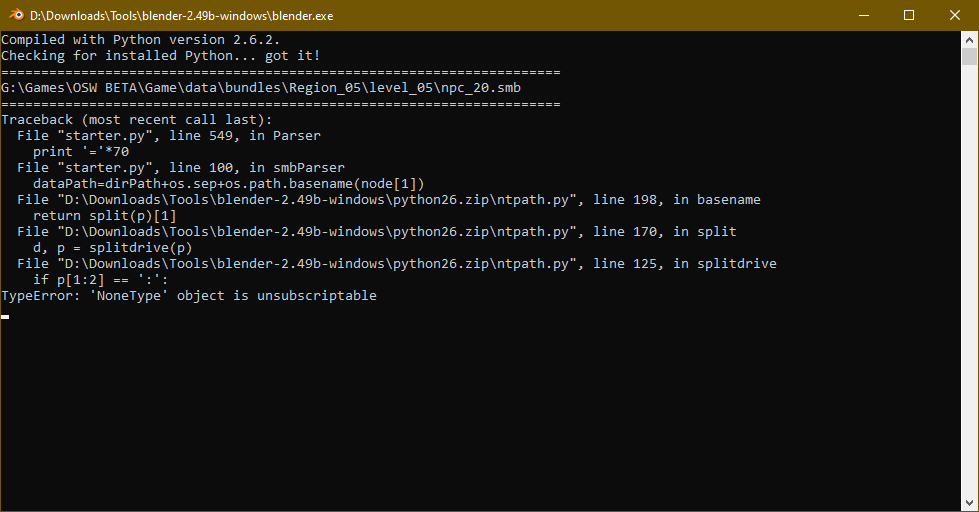979x512 pixels.
Task: Click the 'dataPath=dirPath+os.sep' code line
Action: 229,184
